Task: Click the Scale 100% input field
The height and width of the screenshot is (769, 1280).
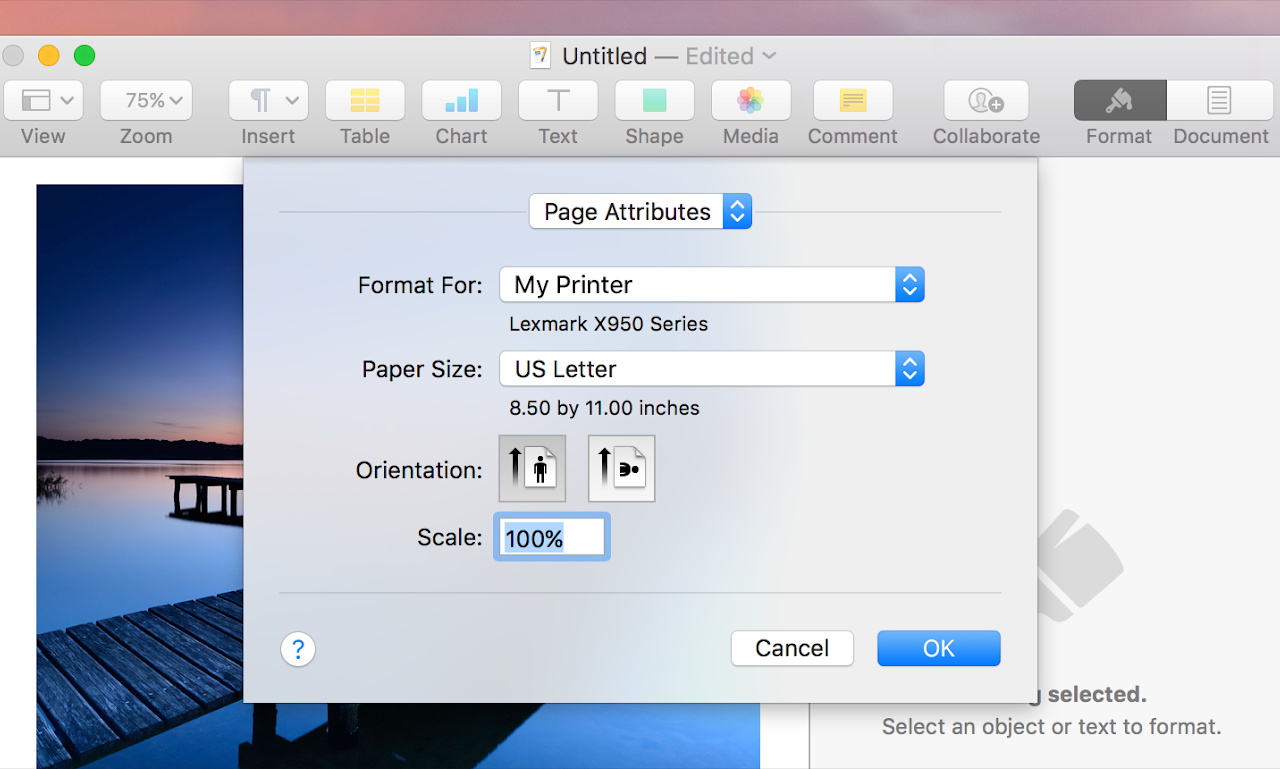Action: [x=552, y=537]
